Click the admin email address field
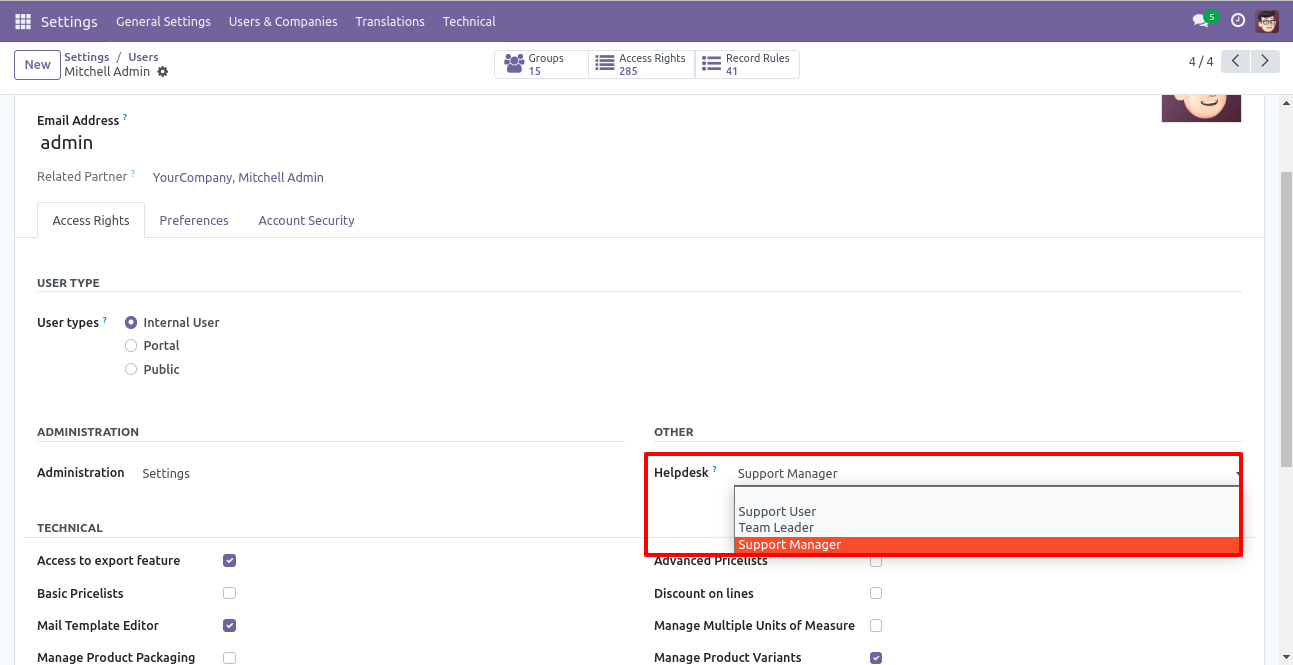Viewport: 1293px width, 665px height. tap(67, 143)
